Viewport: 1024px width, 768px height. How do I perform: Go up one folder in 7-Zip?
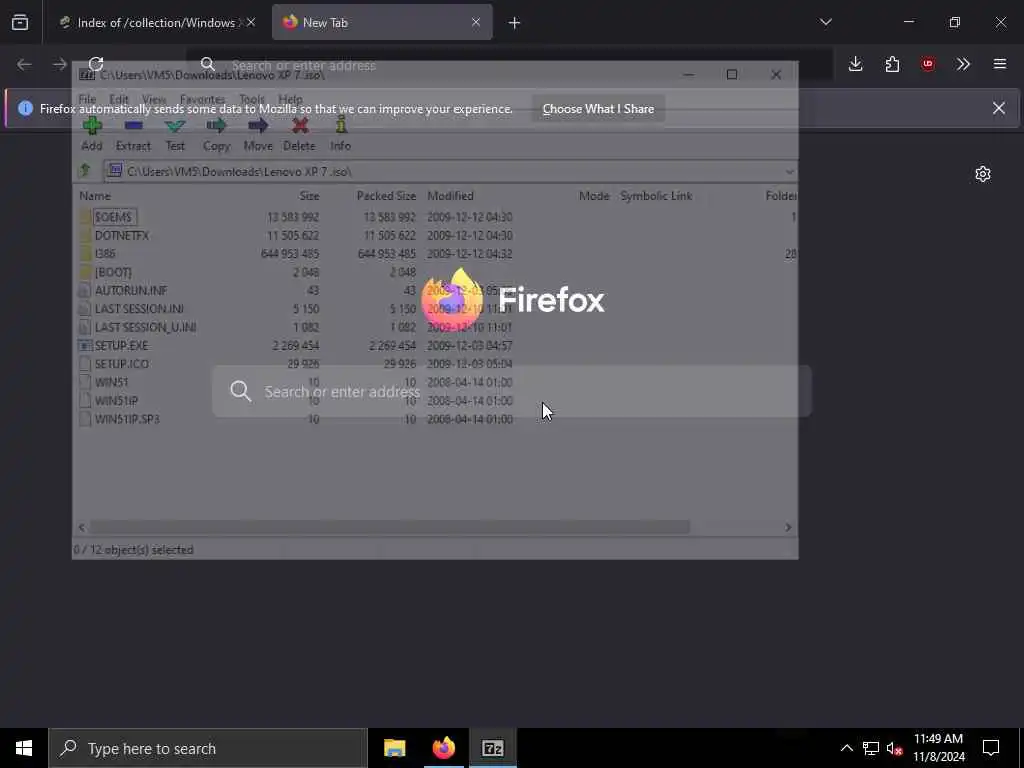click(x=85, y=171)
